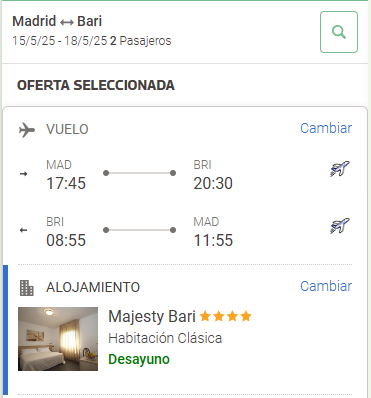Image resolution: width=371 pixels, height=398 pixels.
Task: Click the dates and 2 Pasajeros summary
Action: 92,41
